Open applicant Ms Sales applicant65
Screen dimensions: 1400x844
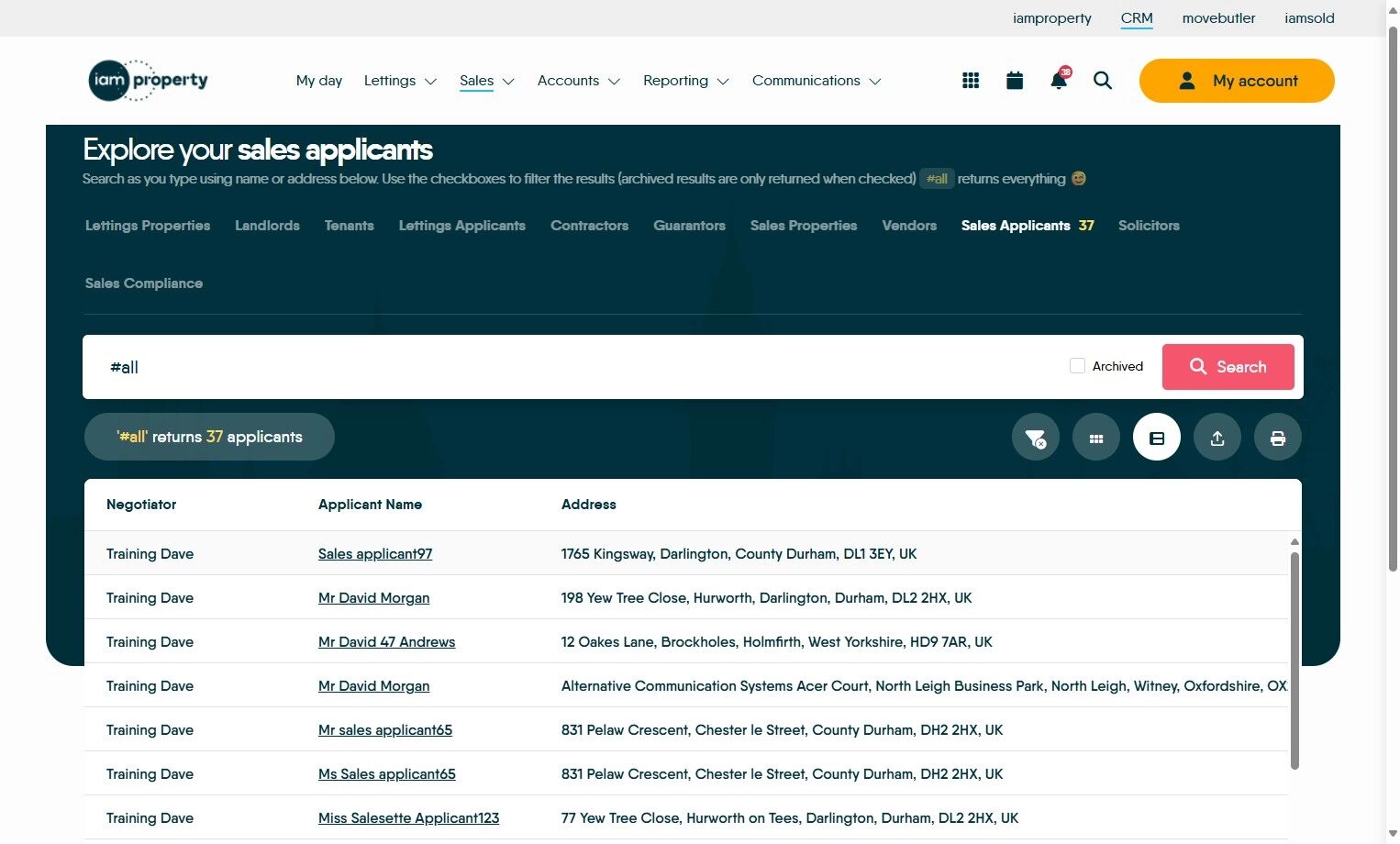[387, 774]
